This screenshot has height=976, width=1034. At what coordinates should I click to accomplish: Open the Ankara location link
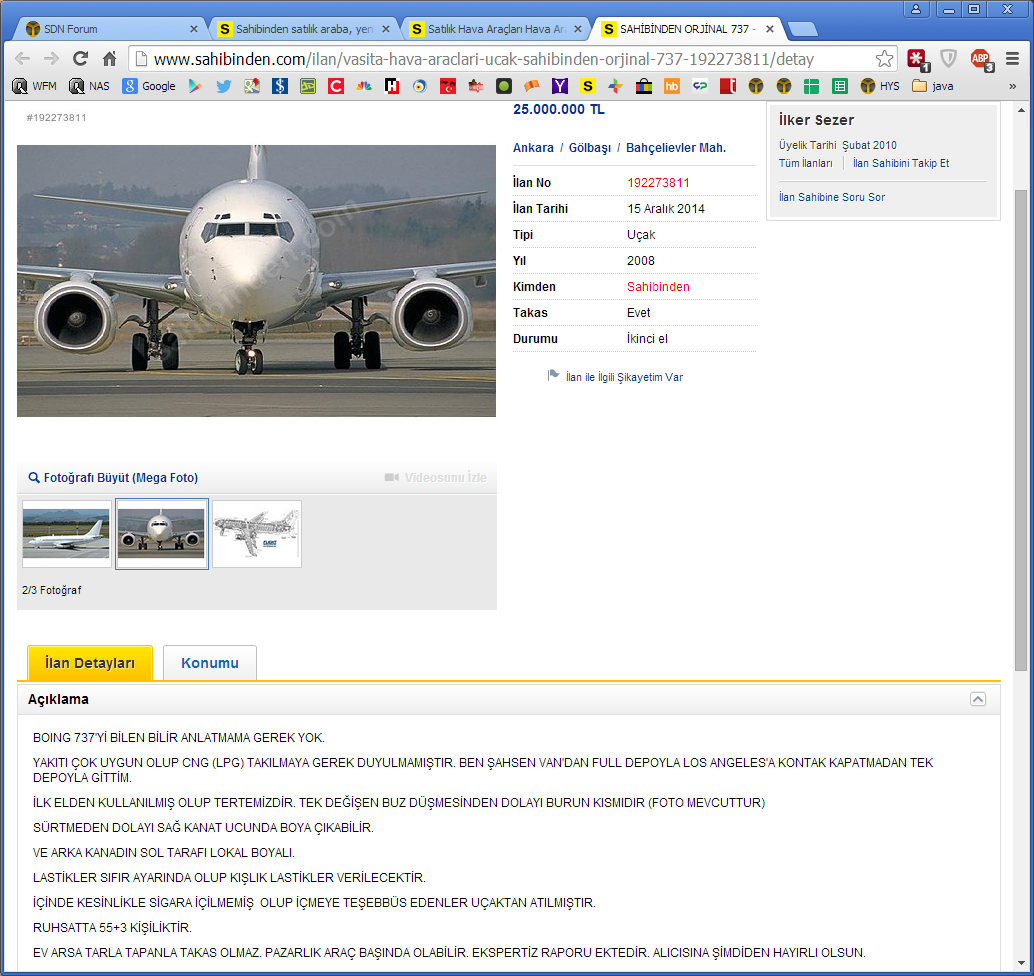pyautogui.click(x=533, y=148)
